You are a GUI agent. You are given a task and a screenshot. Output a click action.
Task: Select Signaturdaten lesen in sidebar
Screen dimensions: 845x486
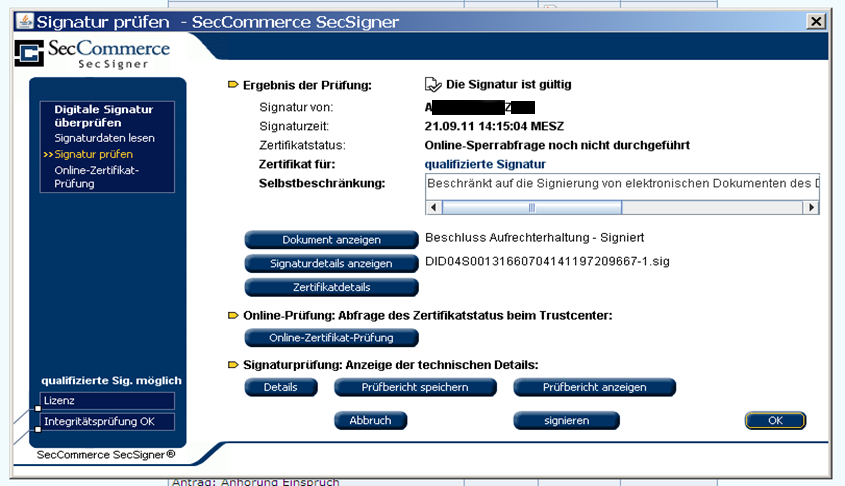click(105, 138)
